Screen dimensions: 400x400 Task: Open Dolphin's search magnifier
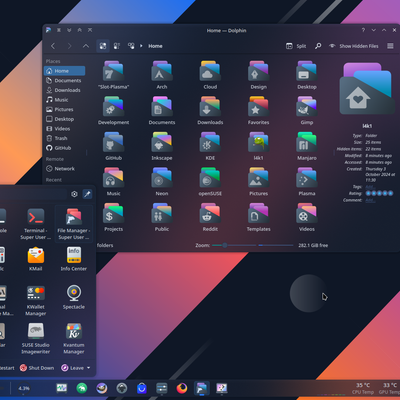point(318,46)
